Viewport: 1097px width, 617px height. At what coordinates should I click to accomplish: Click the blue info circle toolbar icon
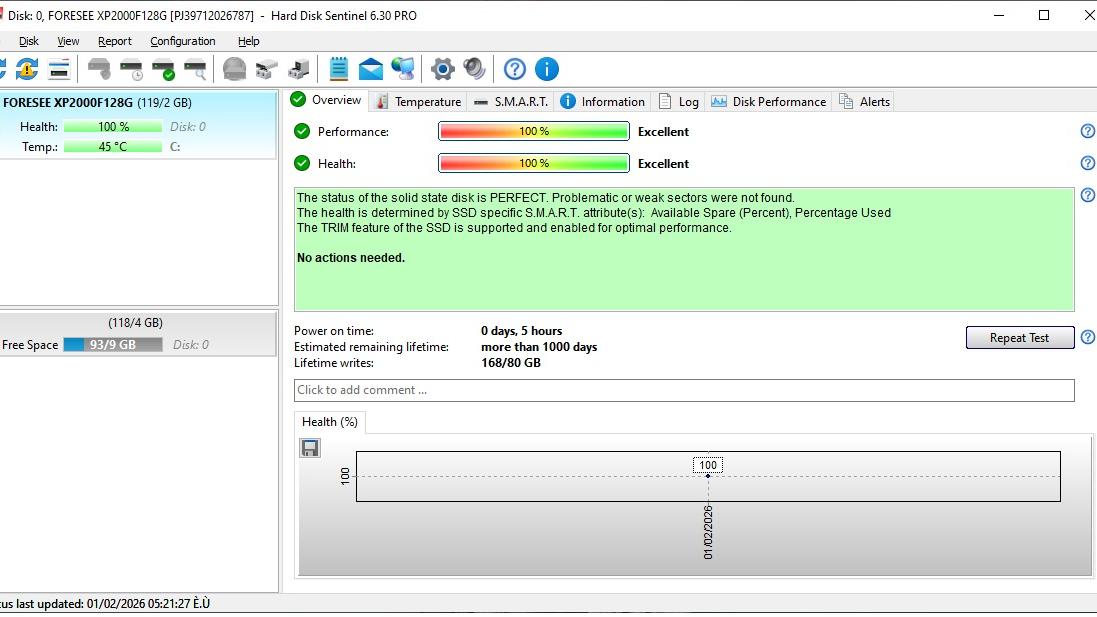click(x=547, y=69)
